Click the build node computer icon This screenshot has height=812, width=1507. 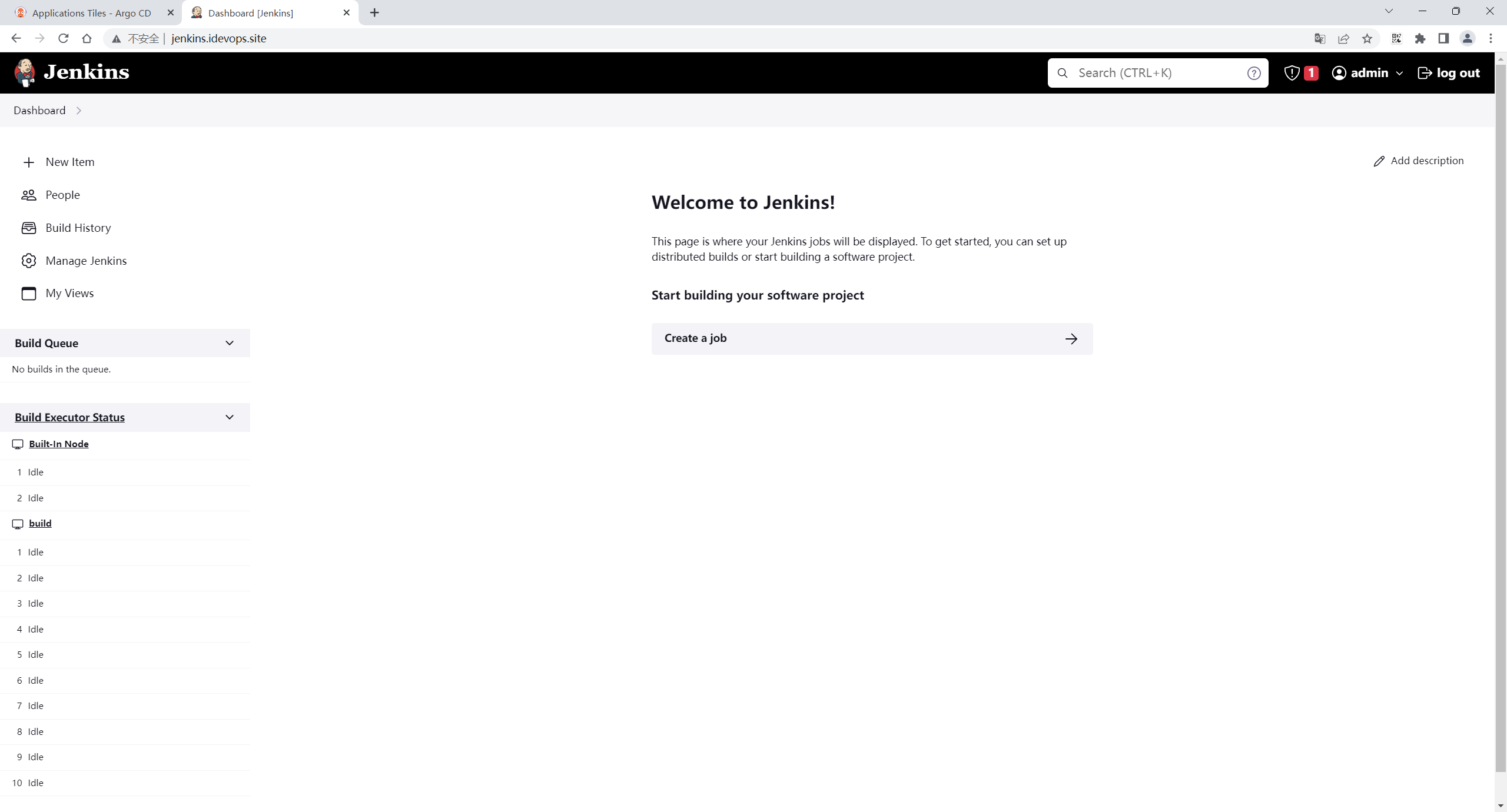point(18,524)
